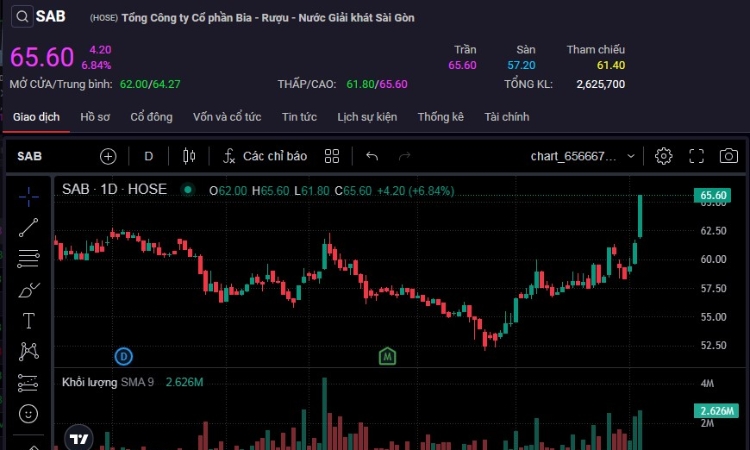Viewport: 750px width, 450px height.
Task: Open the Tài chính tab
Action: click(x=506, y=117)
